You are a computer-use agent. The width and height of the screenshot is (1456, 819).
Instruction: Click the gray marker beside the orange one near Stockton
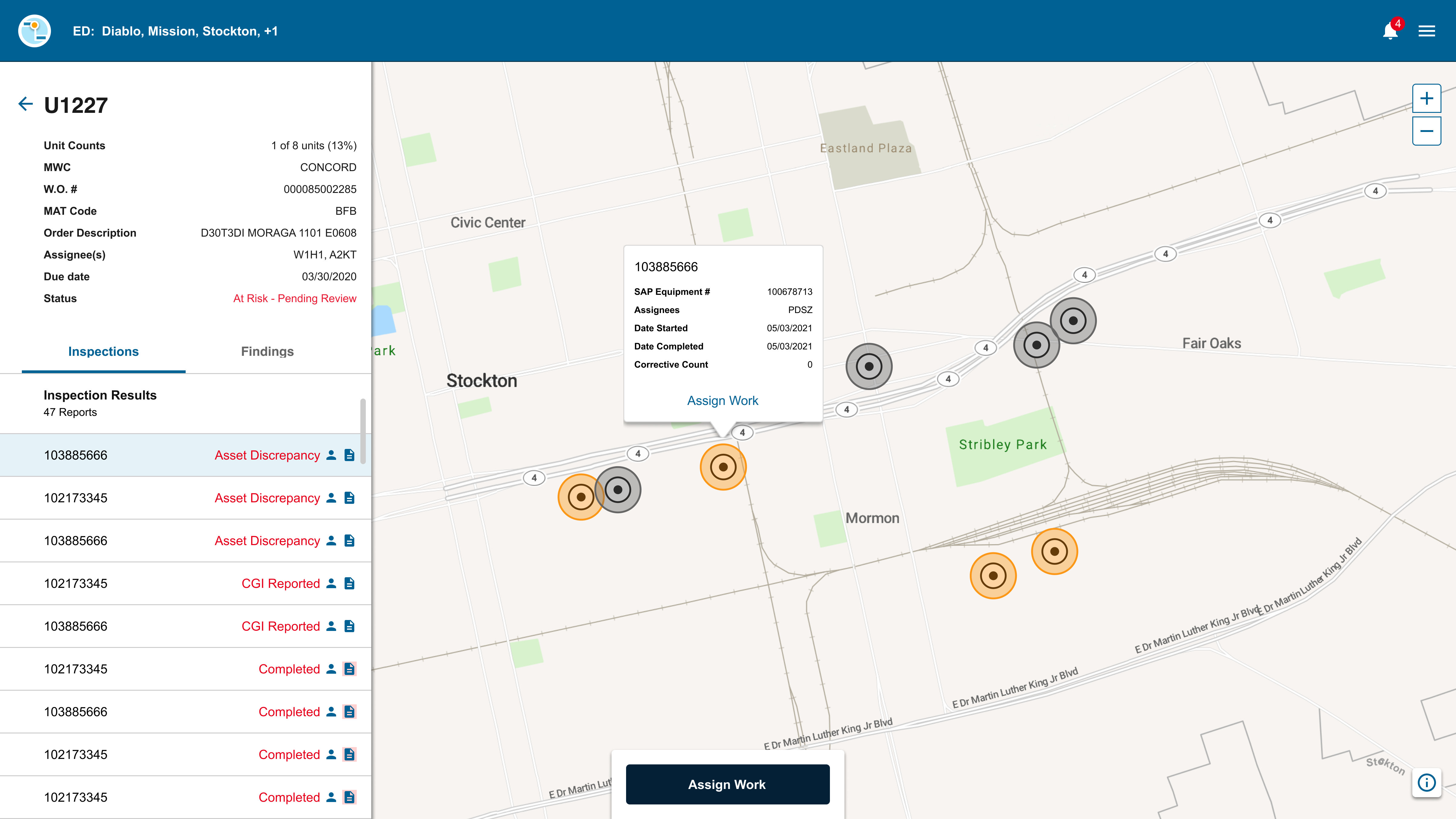pyautogui.click(x=617, y=490)
